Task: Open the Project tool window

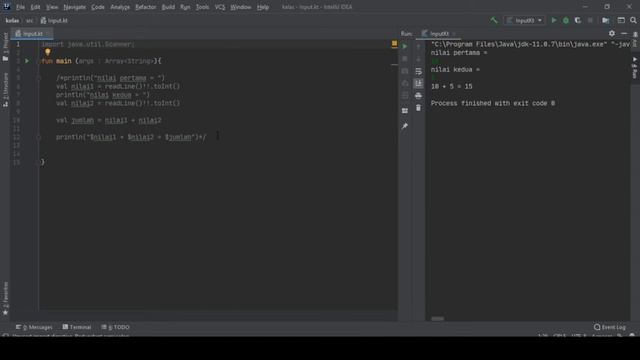Action: point(5,47)
